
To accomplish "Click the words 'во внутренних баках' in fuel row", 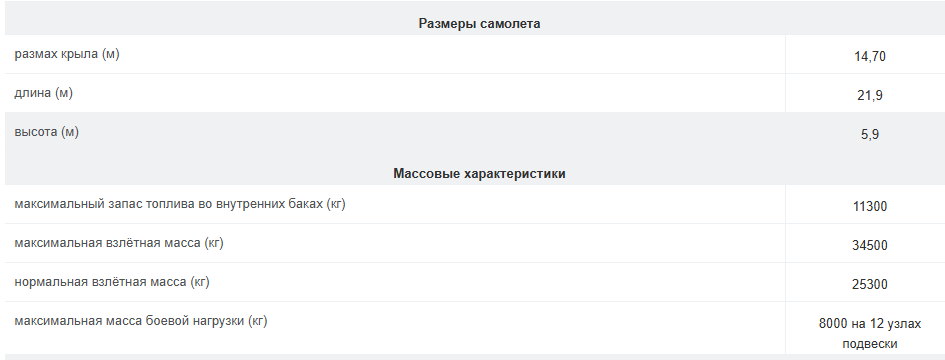I will [x=260, y=204].
